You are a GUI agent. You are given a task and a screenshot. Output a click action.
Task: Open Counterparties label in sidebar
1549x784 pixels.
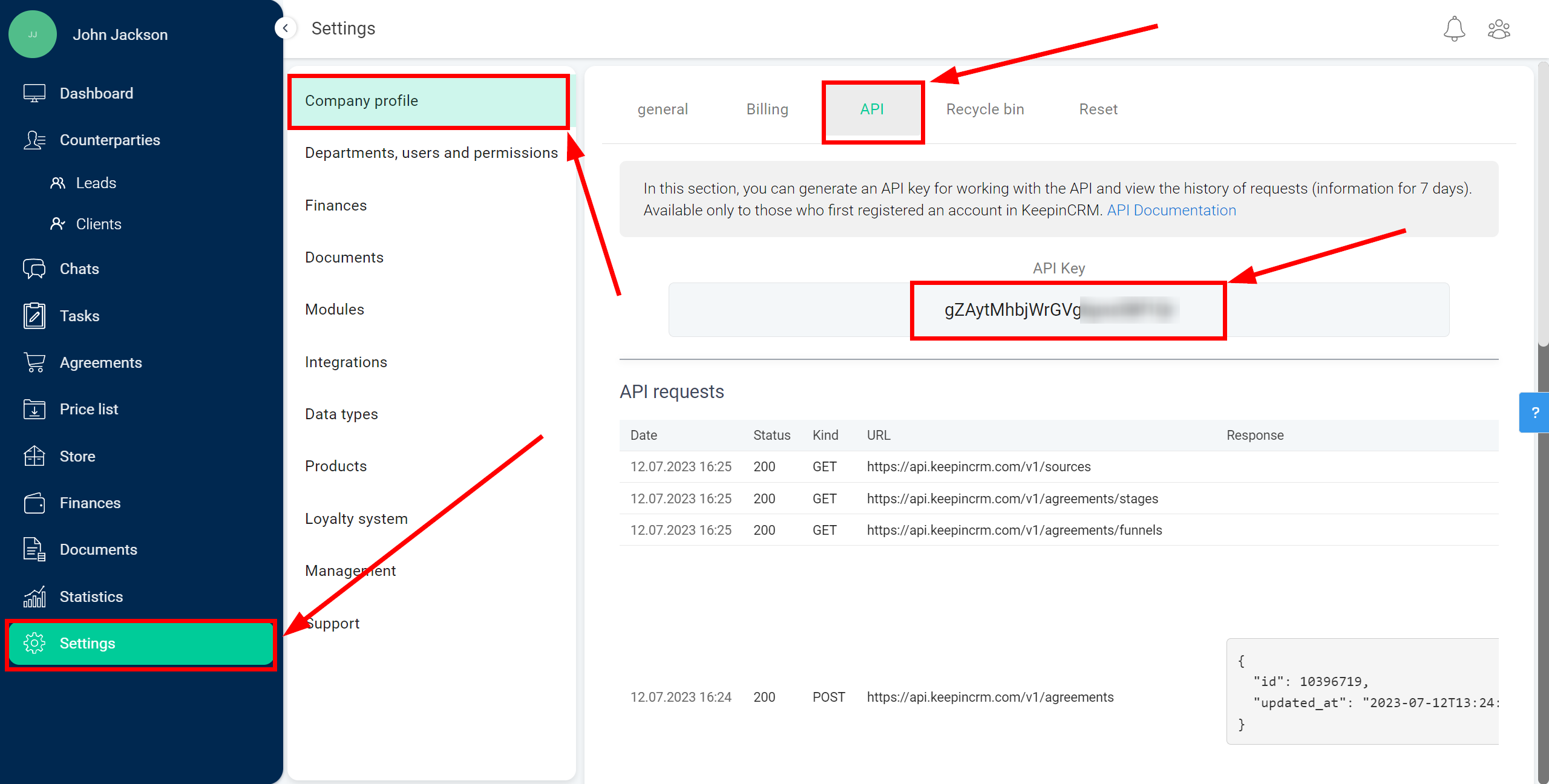pyautogui.click(x=110, y=140)
